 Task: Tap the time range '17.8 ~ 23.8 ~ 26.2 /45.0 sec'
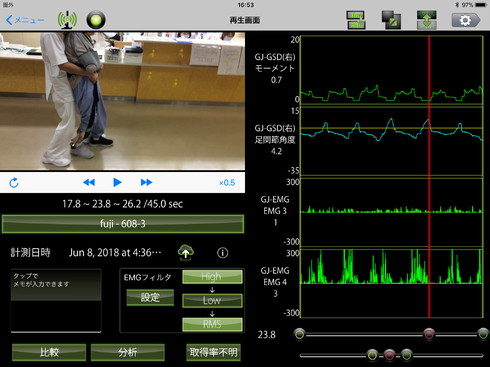coord(123,204)
